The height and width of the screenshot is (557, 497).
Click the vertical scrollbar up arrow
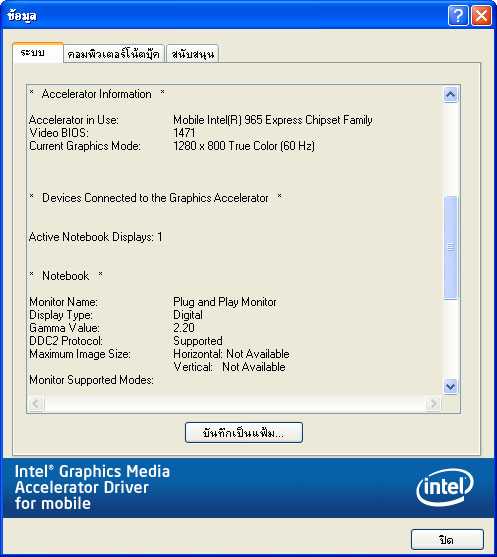[x=450, y=94]
